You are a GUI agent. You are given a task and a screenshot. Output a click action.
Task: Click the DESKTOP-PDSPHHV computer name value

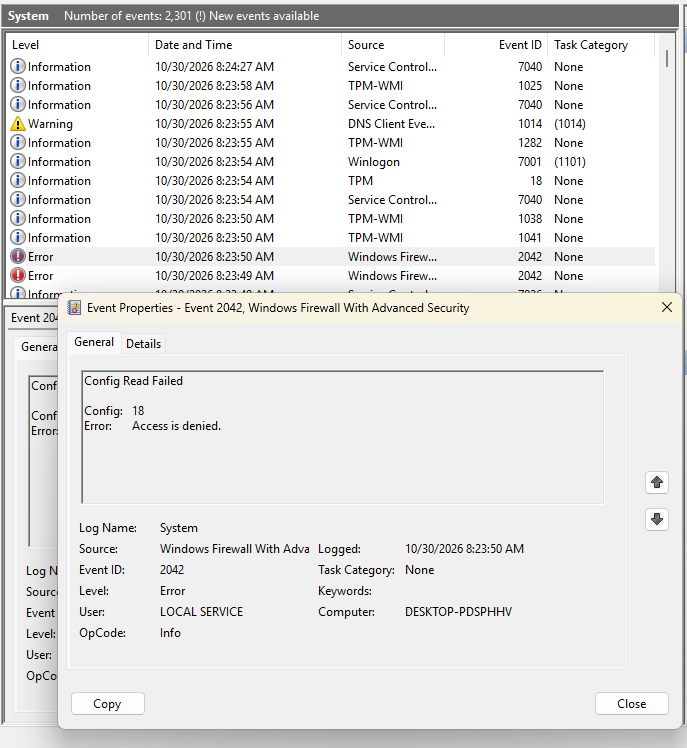click(458, 612)
